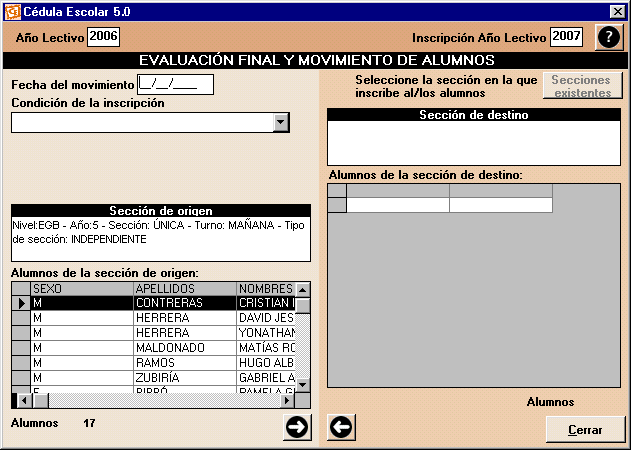Select the HUGO ALB name cell

click(266, 363)
